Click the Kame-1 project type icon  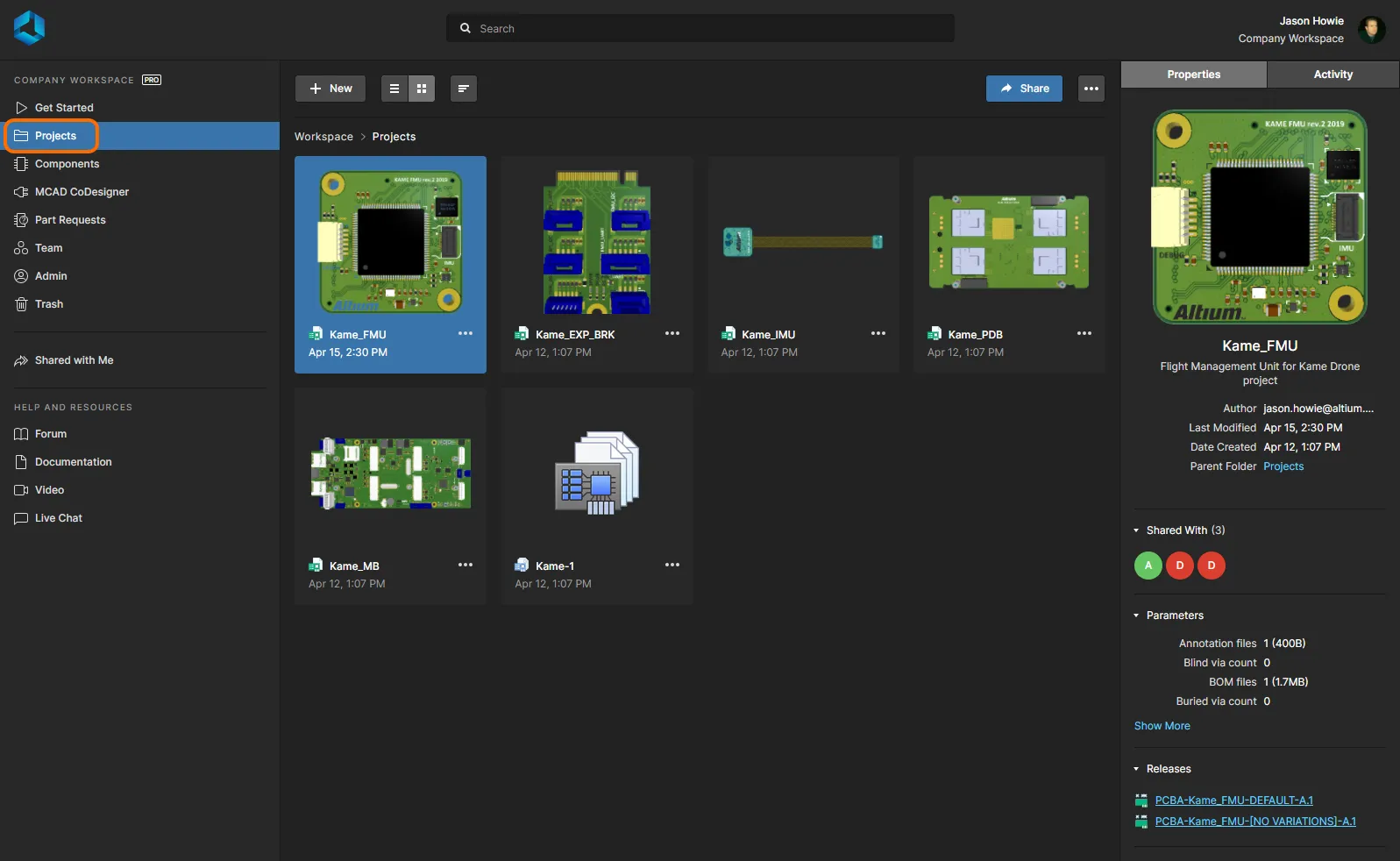click(x=522, y=566)
